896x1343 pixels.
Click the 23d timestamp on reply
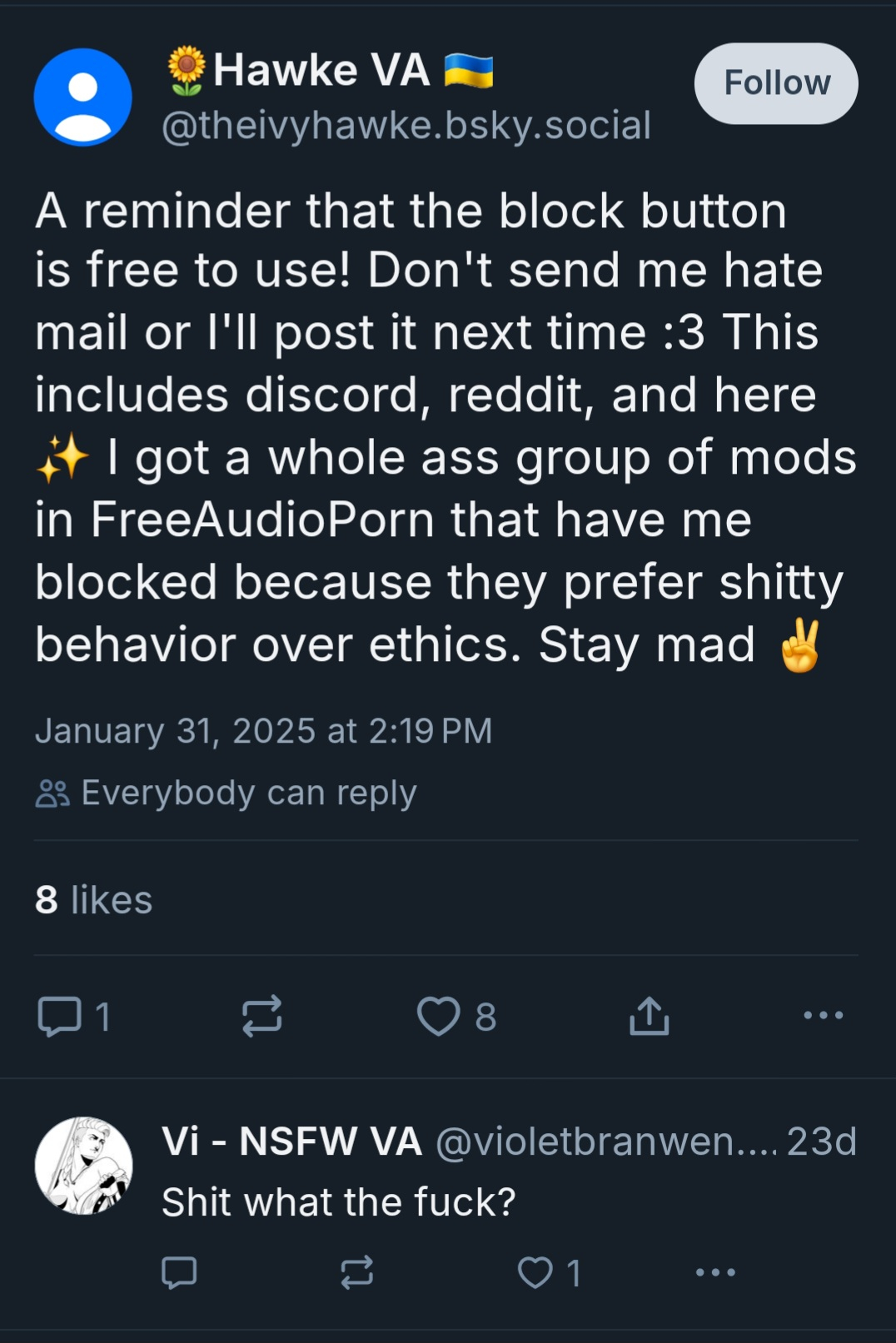click(821, 1142)
